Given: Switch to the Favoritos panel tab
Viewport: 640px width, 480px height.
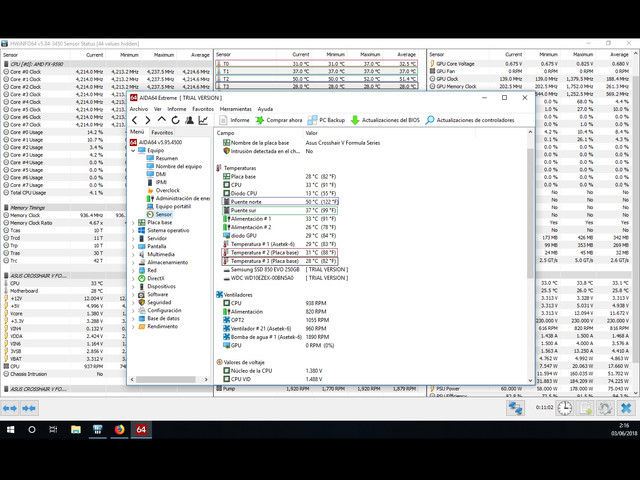Looking at the screenshot, I should [162, 132].
